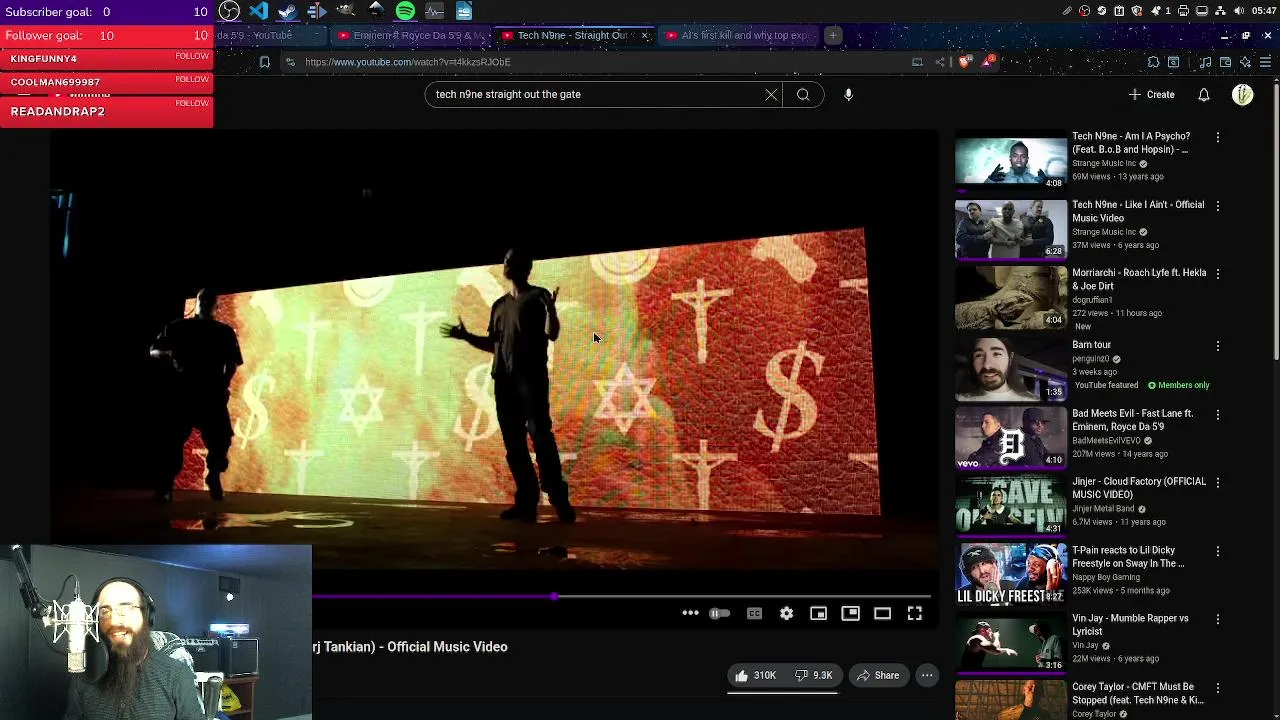The image size is (1280, 720).
Task: Open the more actions ellipsis next to Share
Action: (x=927, y=676)
